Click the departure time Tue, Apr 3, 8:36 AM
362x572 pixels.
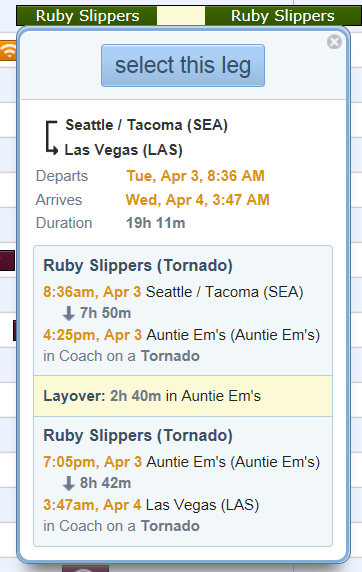[195, 176]
